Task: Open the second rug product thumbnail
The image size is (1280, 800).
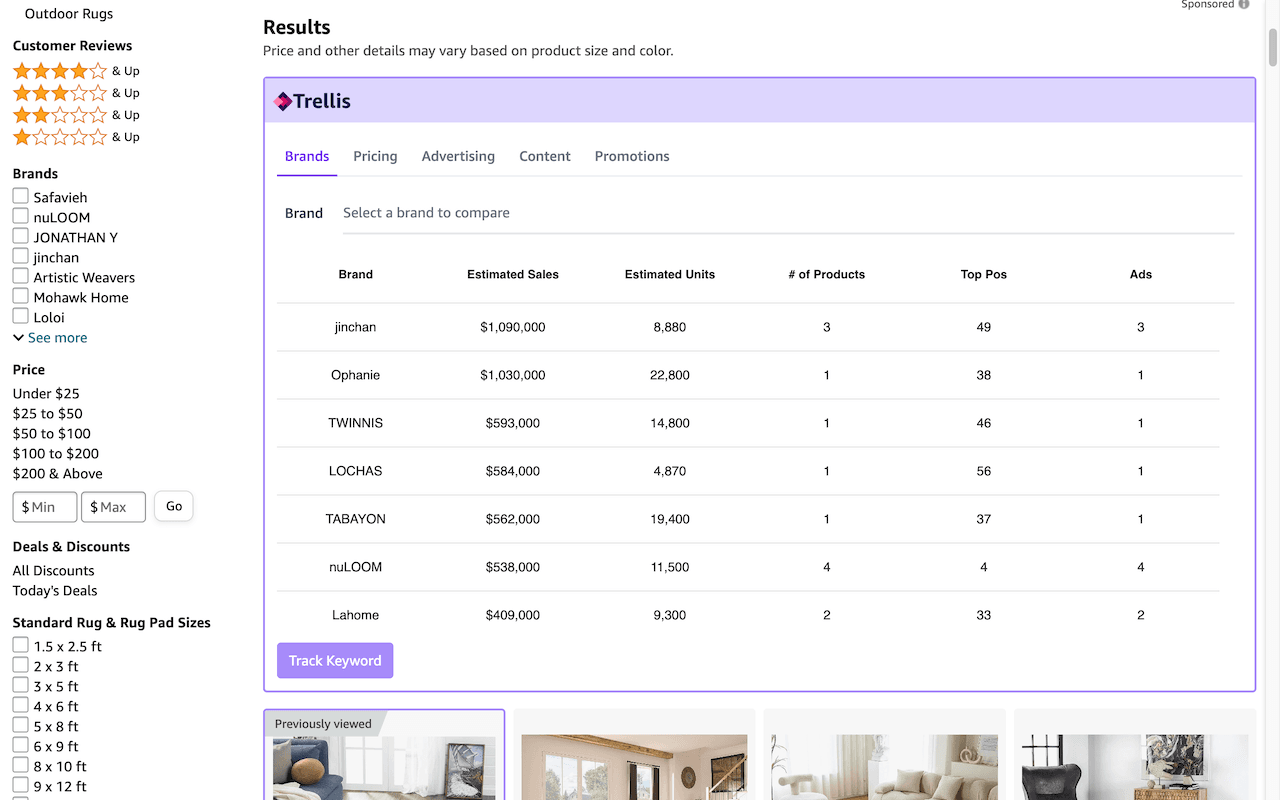Action: click(x=634, y=768)
